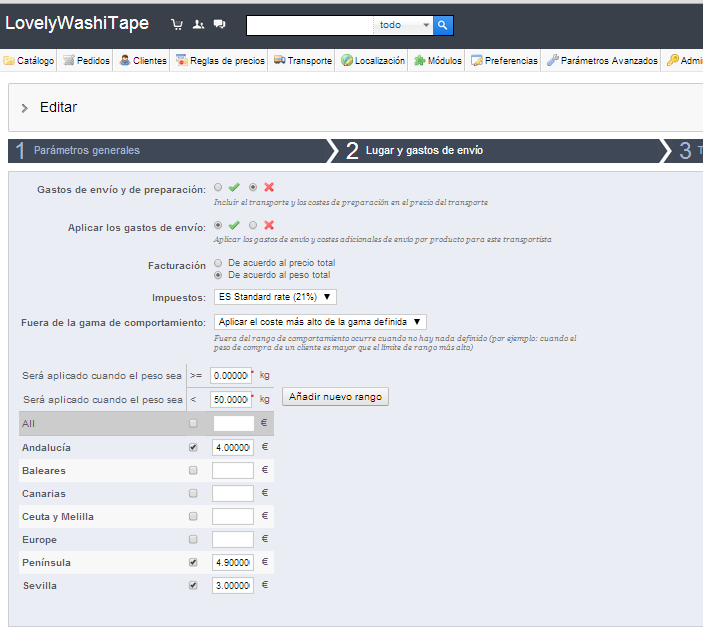The height and width of the screenshot is (629, 703).
Task: Click the LovelyWashiTape shop title
Action: coord(77,23)
